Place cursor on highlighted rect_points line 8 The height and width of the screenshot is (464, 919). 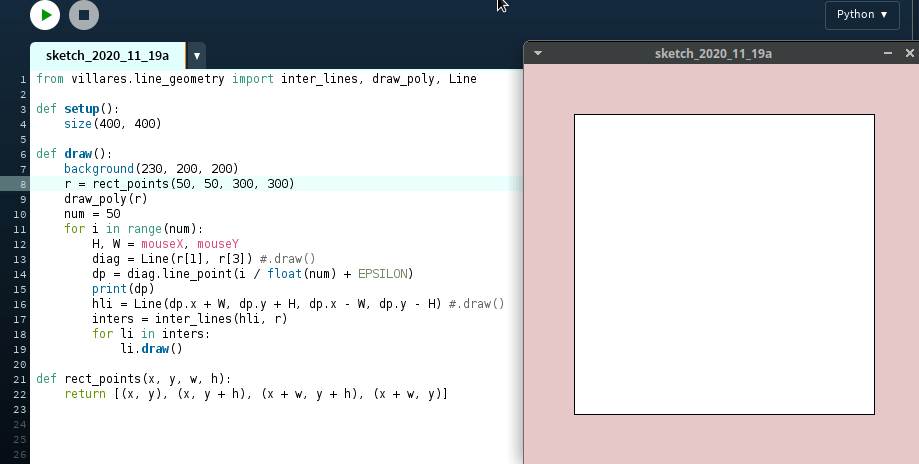pyautogui.click(x=179, y=184)
